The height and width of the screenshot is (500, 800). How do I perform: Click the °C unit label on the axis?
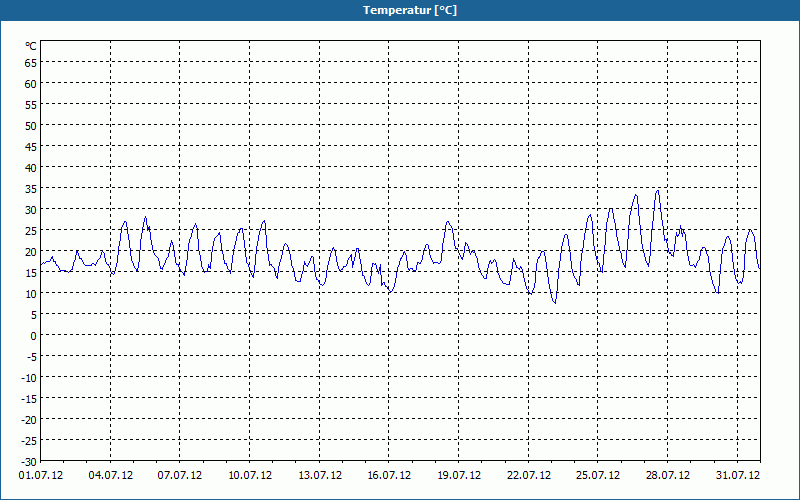(x=31, y=46)
